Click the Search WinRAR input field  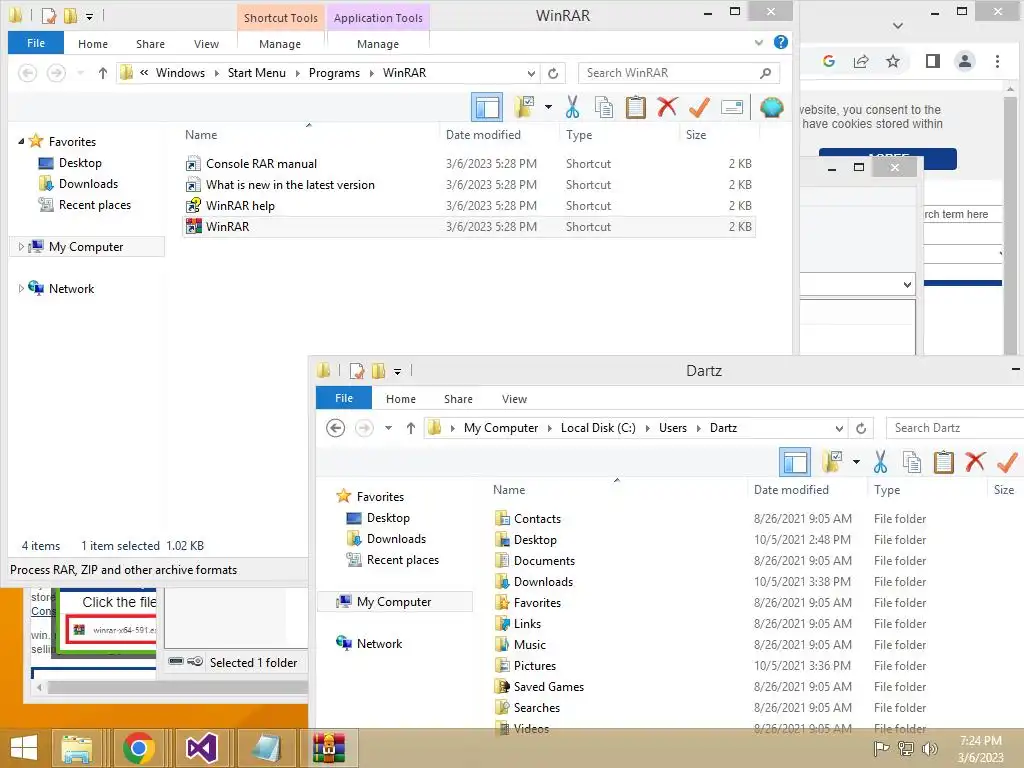click(x=679, y=73)
